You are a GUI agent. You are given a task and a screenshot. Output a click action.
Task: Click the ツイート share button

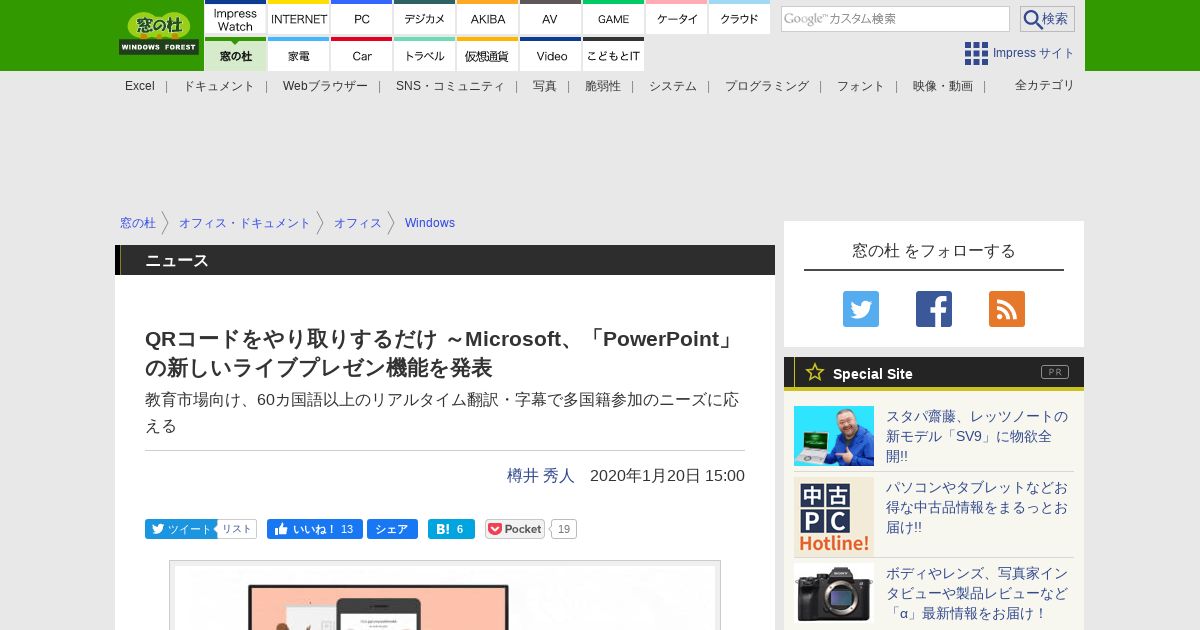tap(181, 529)
